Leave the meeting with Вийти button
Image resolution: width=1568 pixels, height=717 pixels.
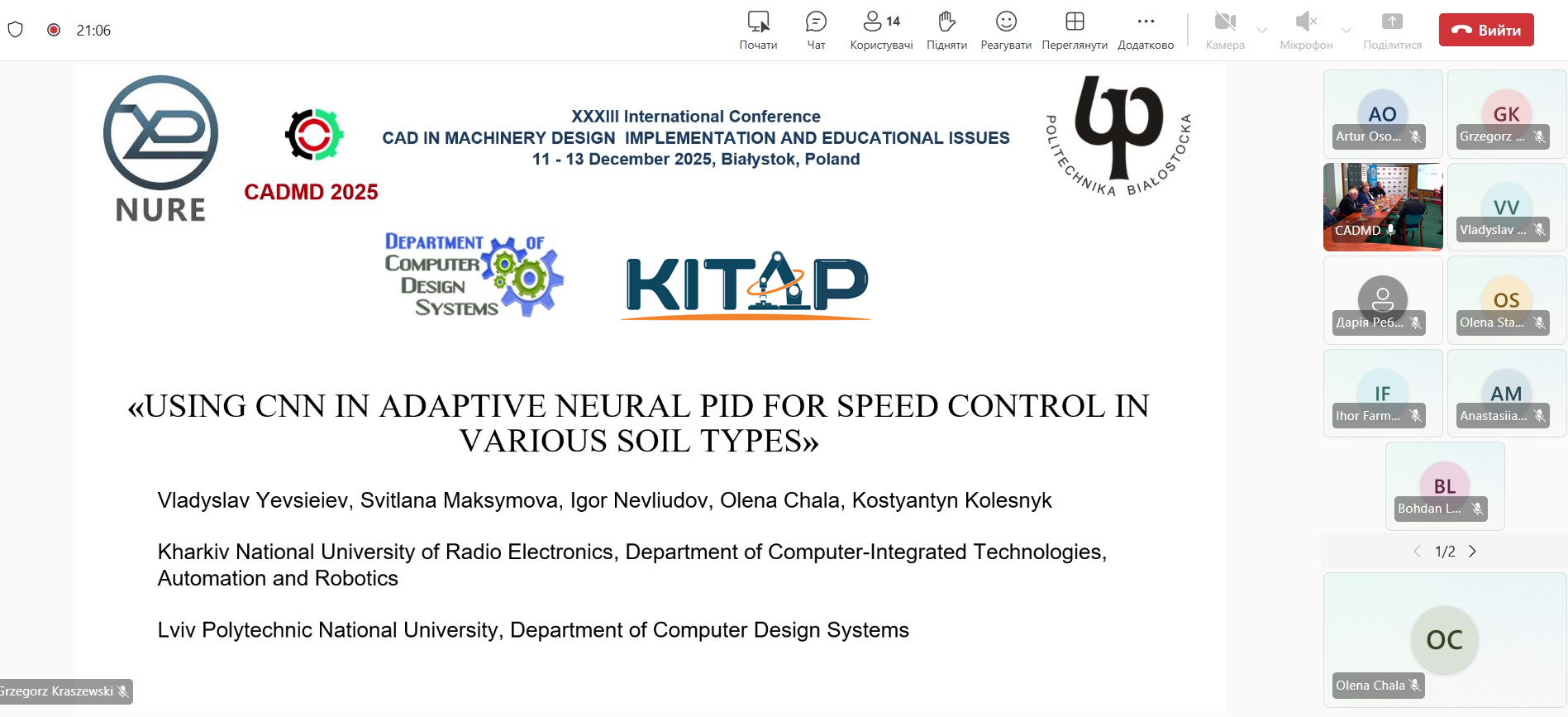click(1485, 30)
